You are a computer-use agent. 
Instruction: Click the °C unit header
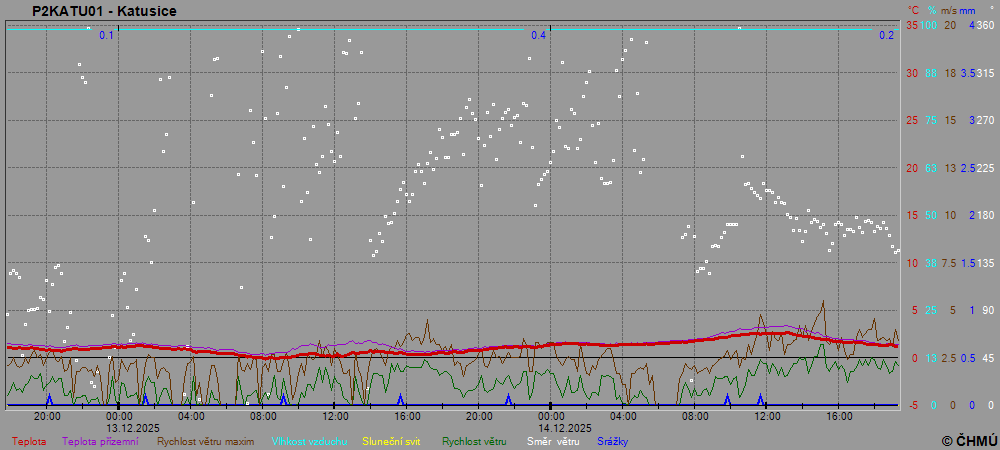click(x=913, y=10)
